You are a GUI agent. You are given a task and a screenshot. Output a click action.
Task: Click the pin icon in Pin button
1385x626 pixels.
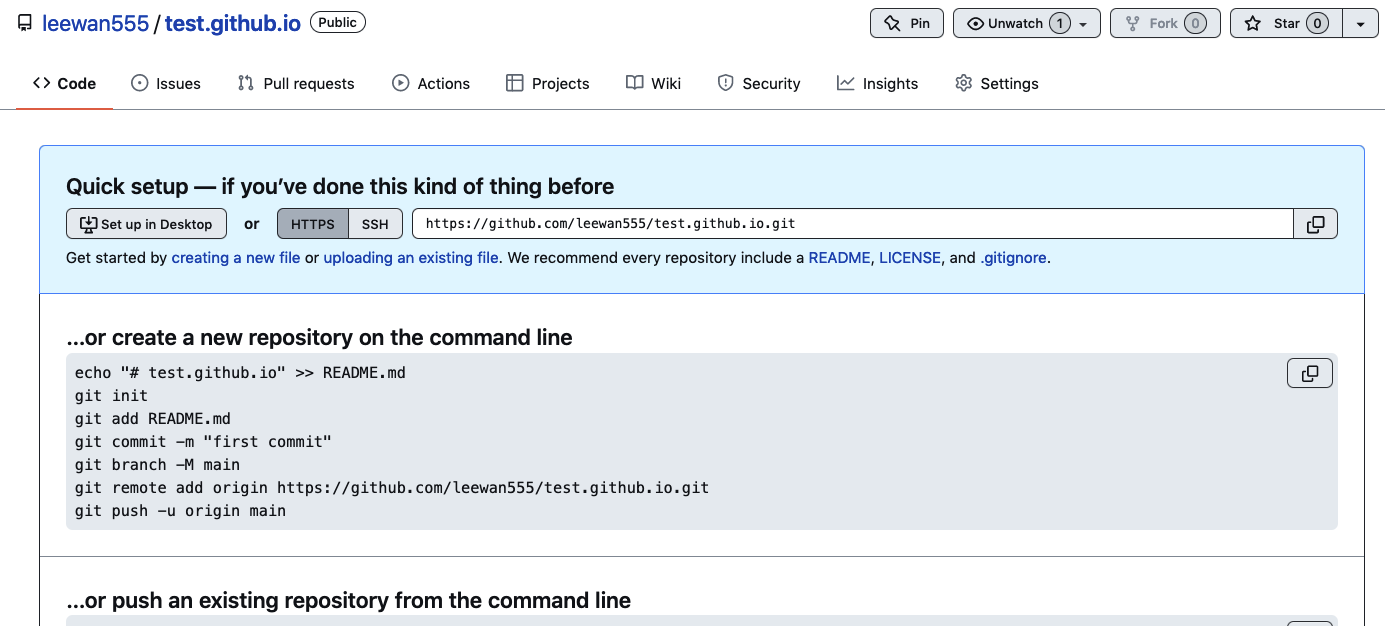pos(892,24)
